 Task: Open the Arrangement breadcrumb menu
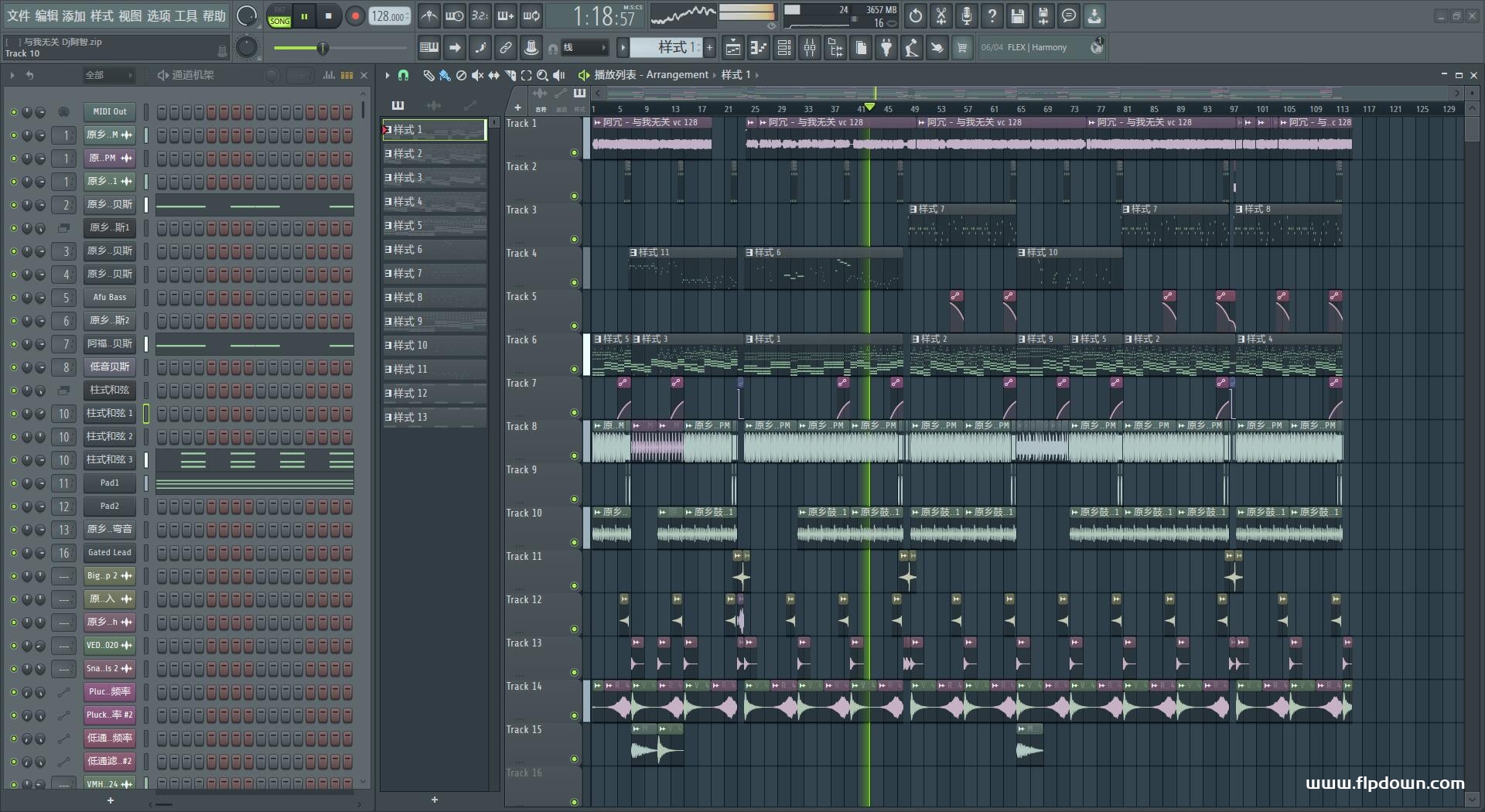677,75
